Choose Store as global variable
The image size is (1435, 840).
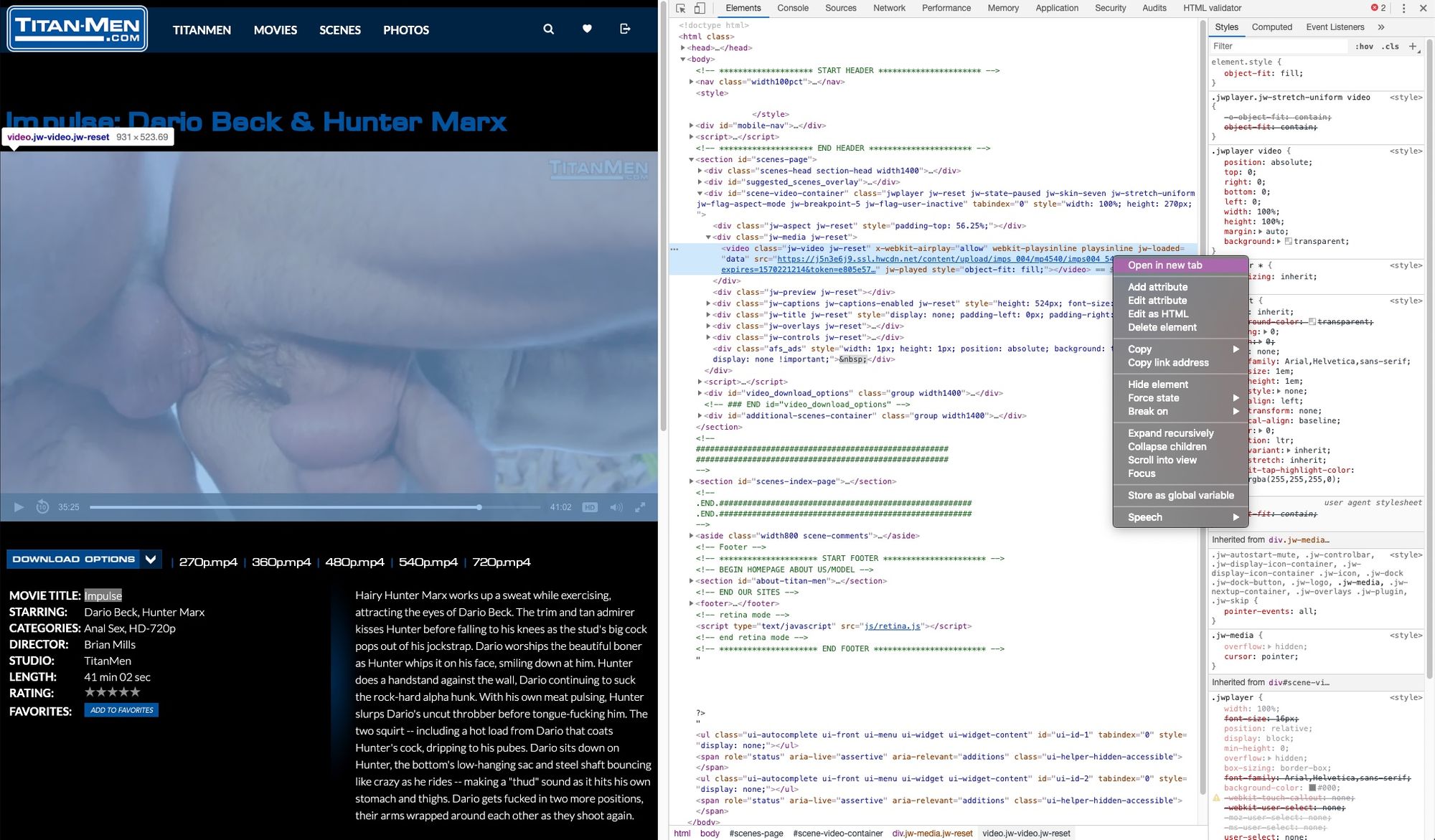1181,496
